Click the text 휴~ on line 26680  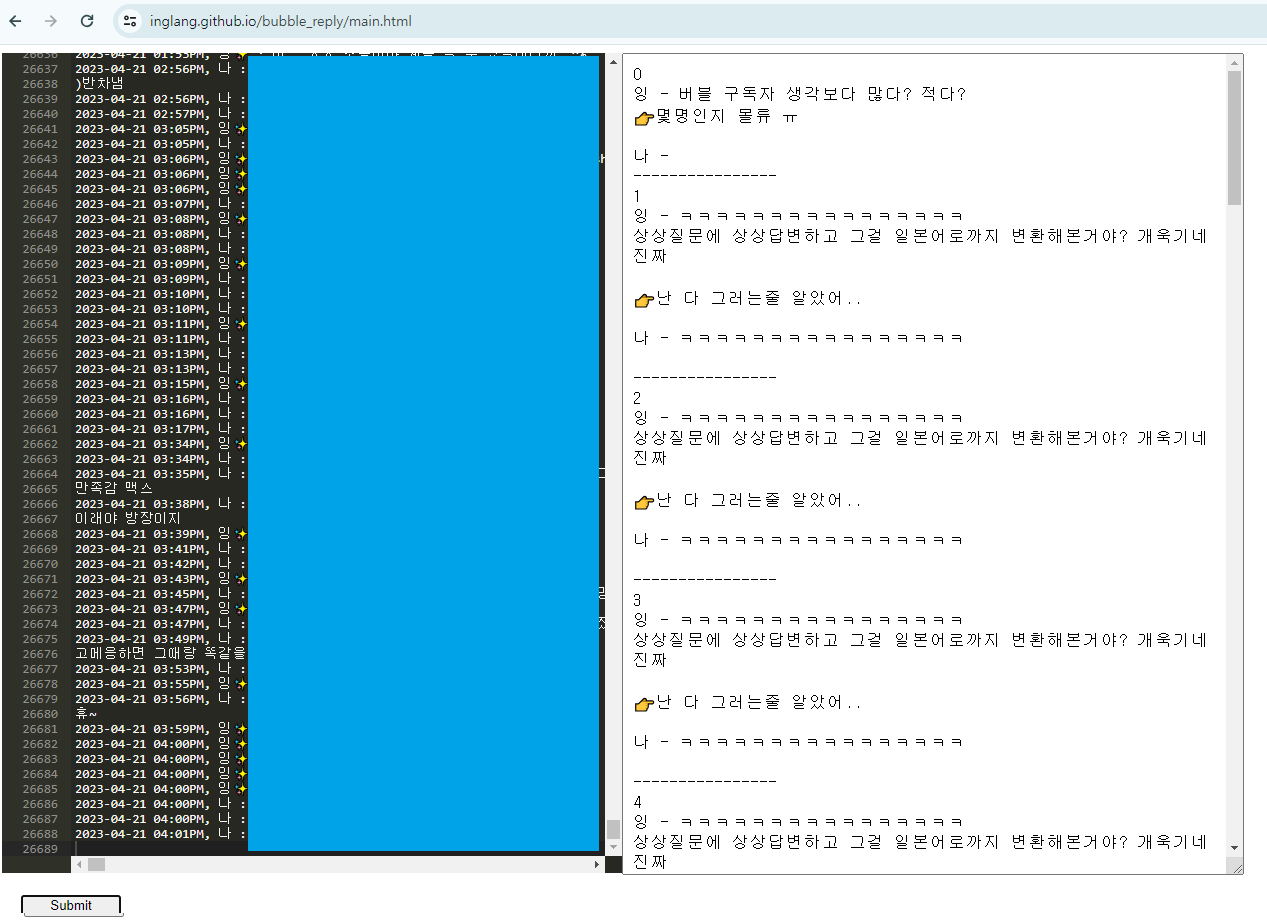(86, 714)
